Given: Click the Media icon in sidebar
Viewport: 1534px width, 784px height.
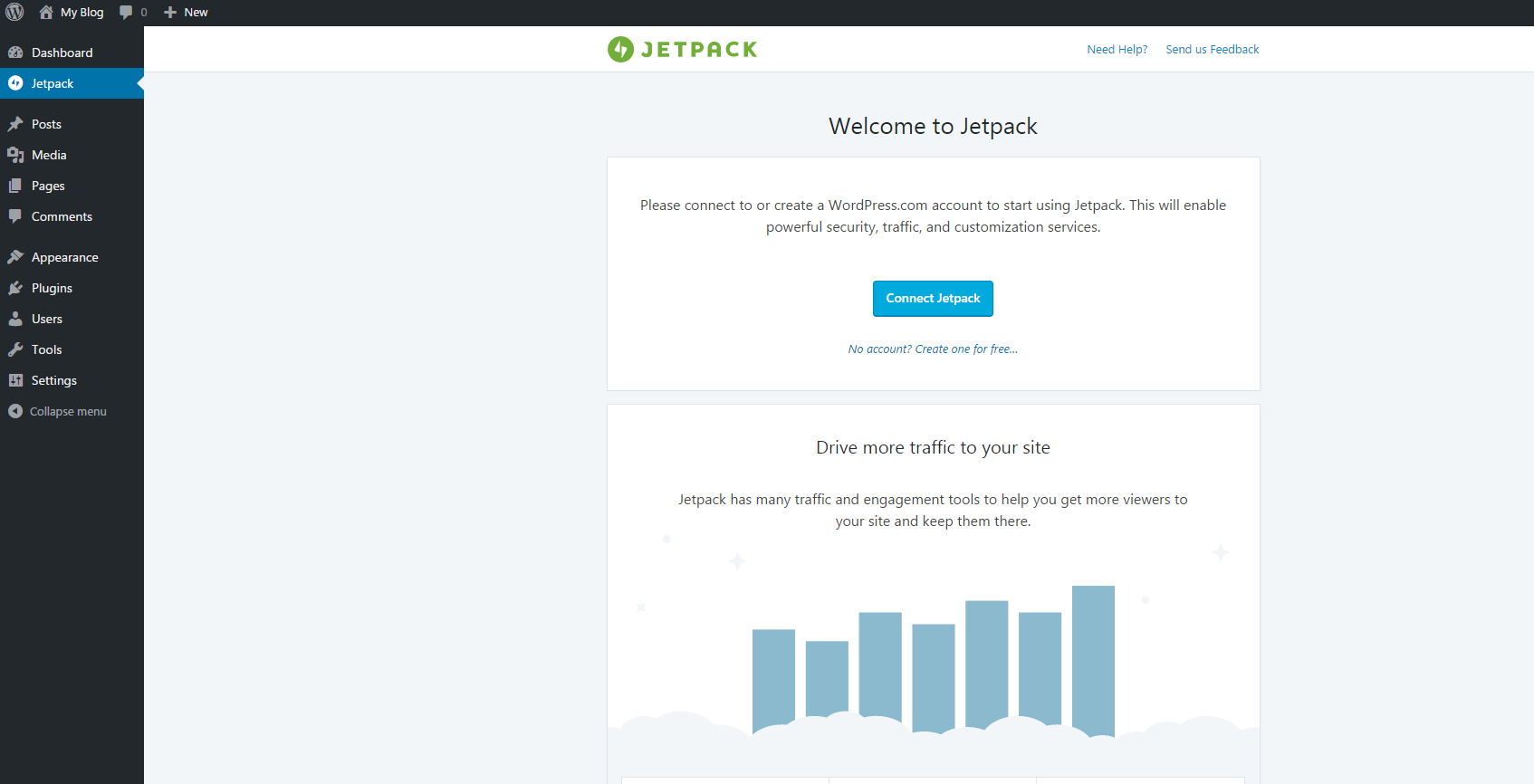Looking at the screenshot, I should (15, 155).
